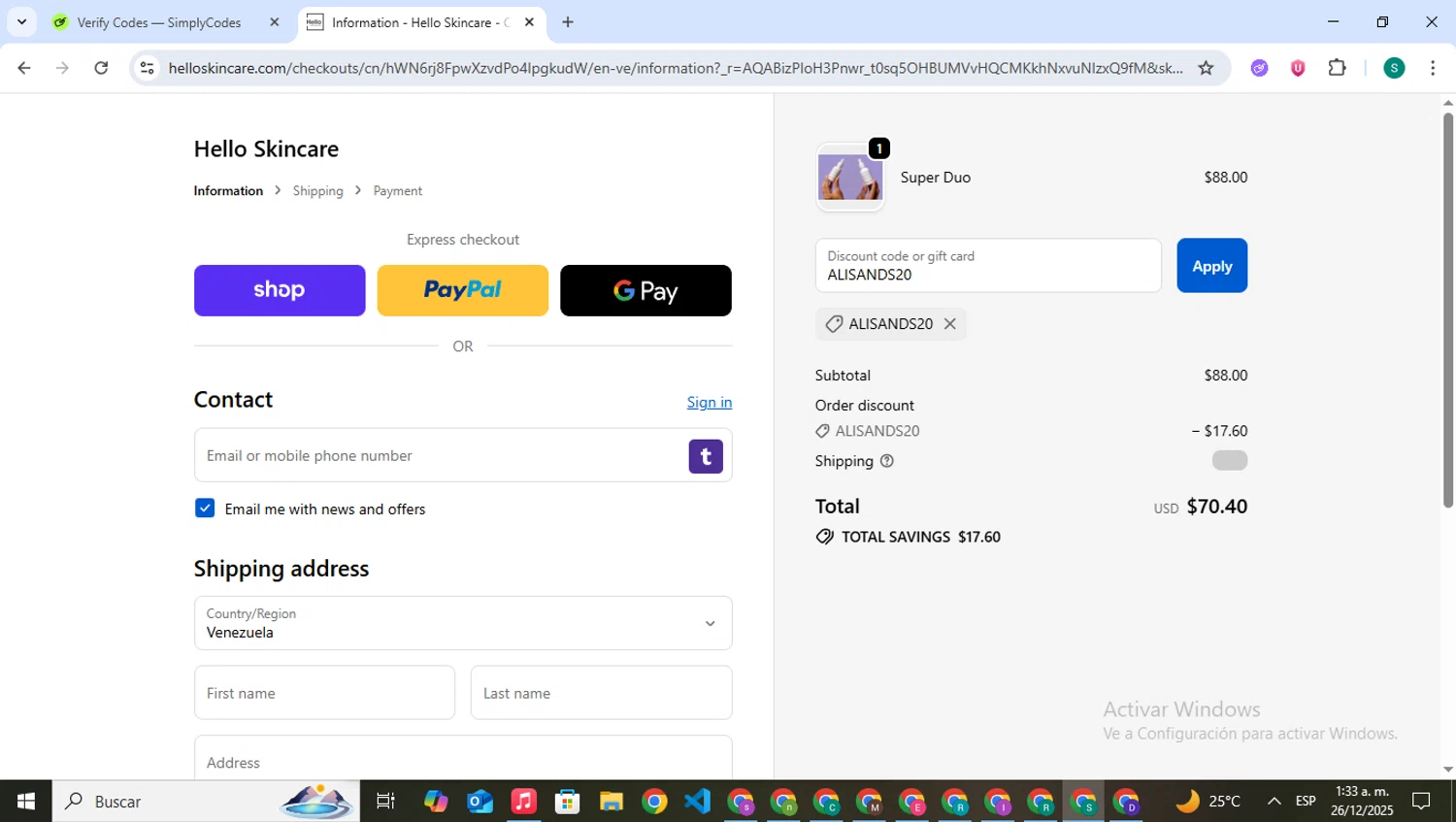The width and height of the screenshot is (1456, 822).
Task: Open the Chrome three-dot menu
Action: tap(1433, 68)
